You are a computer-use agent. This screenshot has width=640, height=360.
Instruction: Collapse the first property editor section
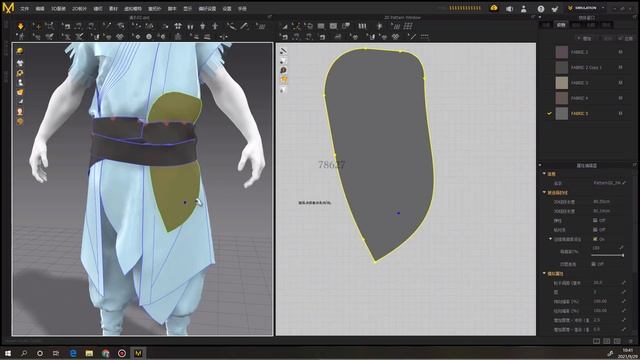point(544,173)
